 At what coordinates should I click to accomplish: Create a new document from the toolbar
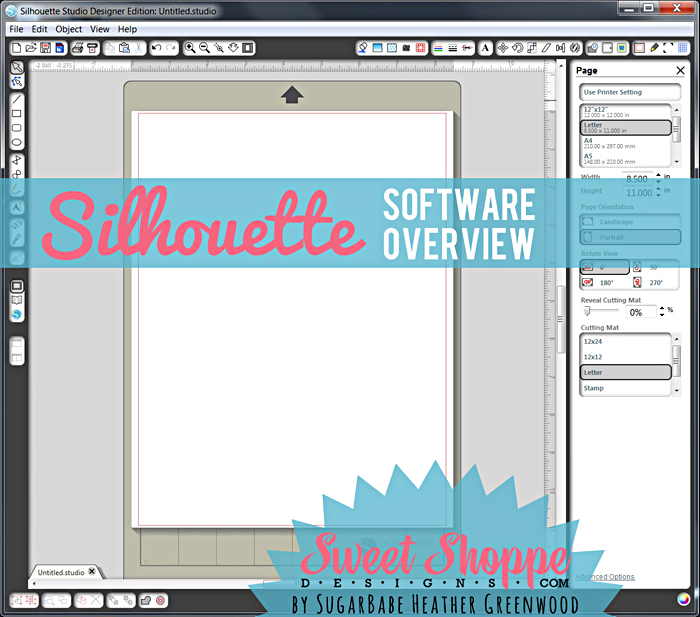click(x=17, y=48)
